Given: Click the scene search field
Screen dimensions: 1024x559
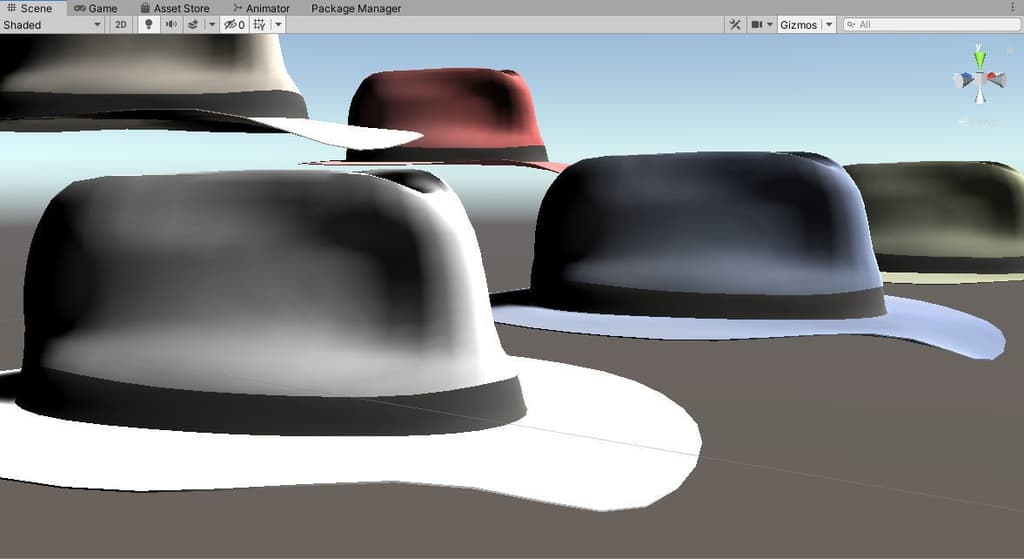Looking at the screenshot, I should [x=932, y=25].
